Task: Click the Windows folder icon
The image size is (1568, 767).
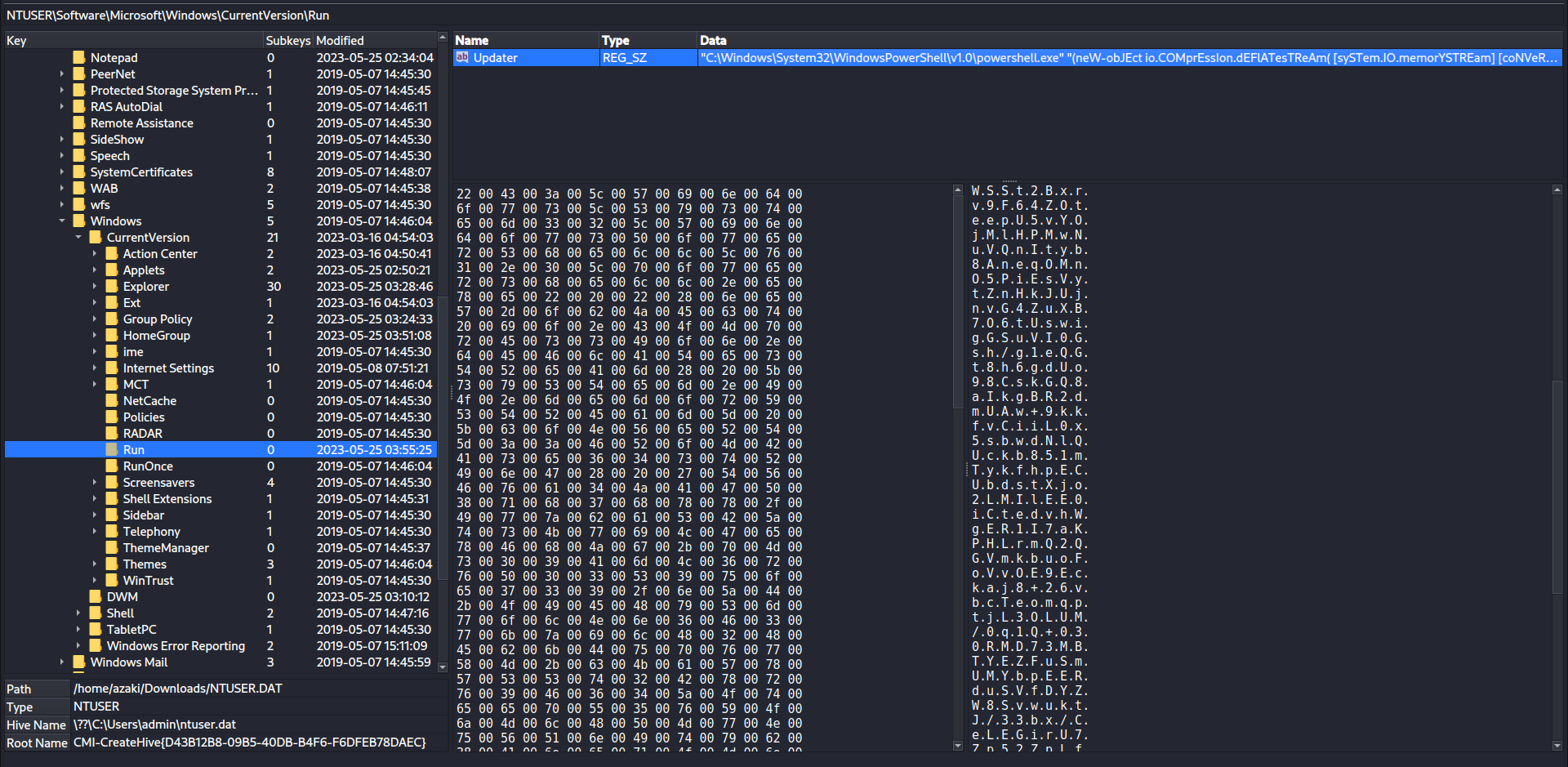Action: tap(79, 221)
